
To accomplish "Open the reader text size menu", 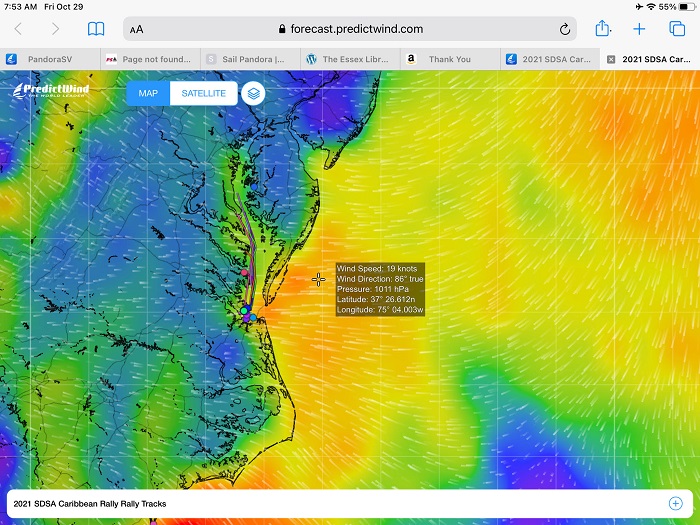I will coord(136,29).
